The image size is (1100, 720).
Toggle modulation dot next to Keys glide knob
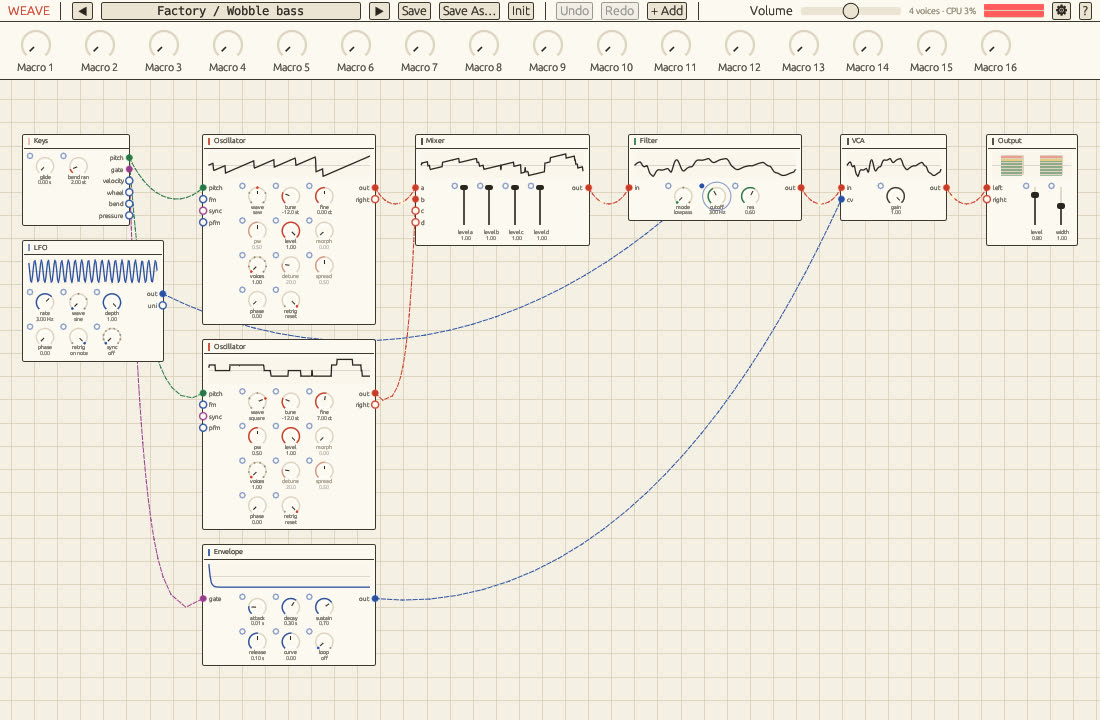click(x=30, y=156)
